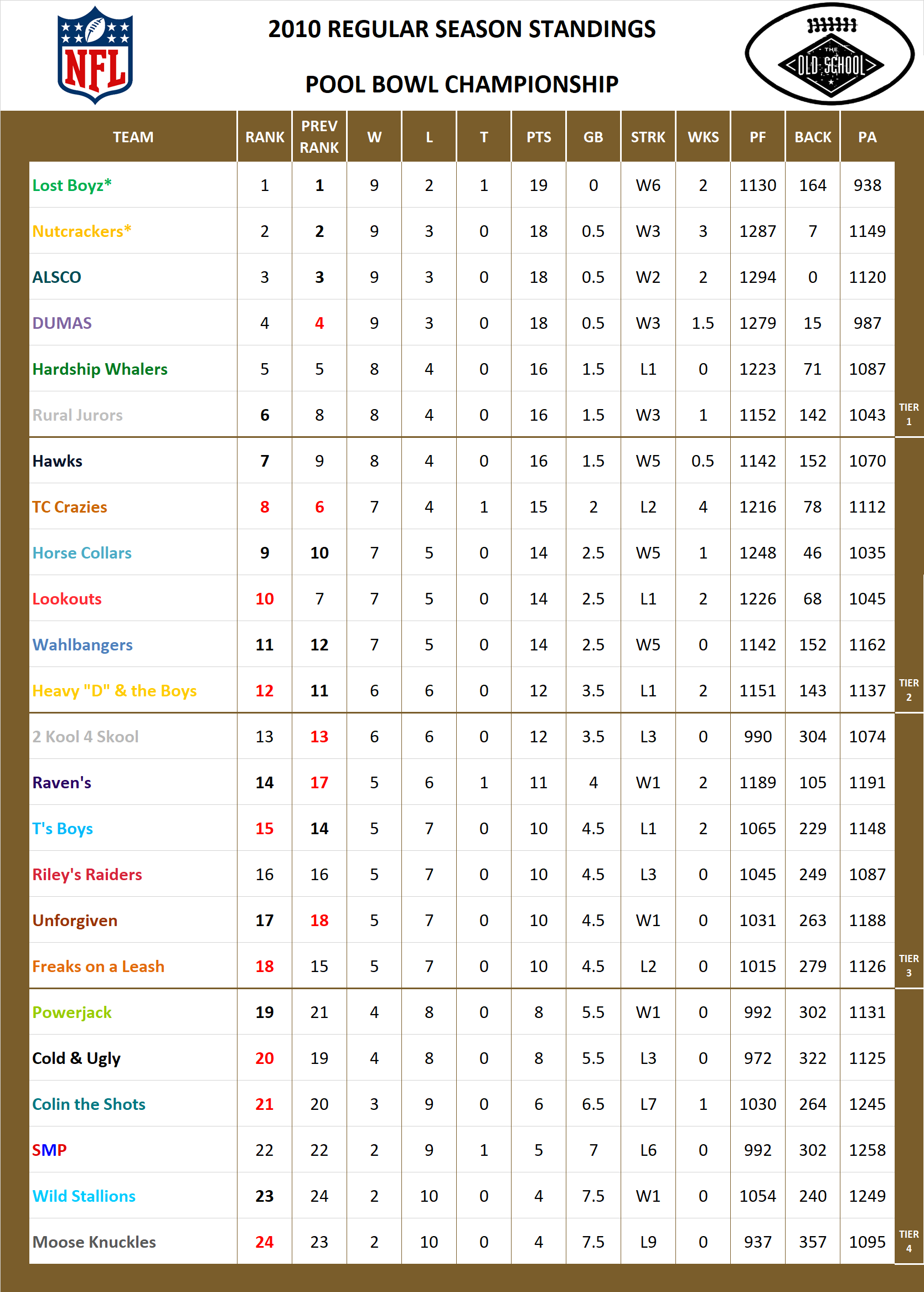Select the Nutcrackers team name
Screen dimensions: 924x1292
[x=81, y=231]
